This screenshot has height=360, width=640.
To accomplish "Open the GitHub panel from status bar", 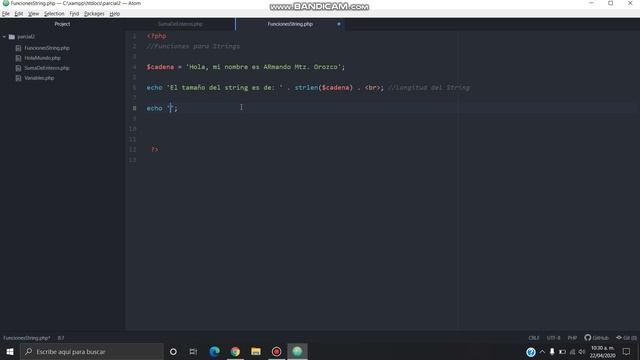I will 596,338.
